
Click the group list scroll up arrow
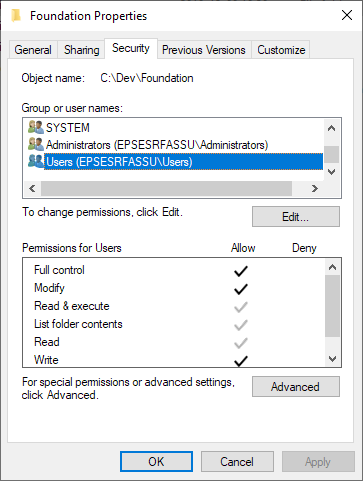tap(331, 128)
